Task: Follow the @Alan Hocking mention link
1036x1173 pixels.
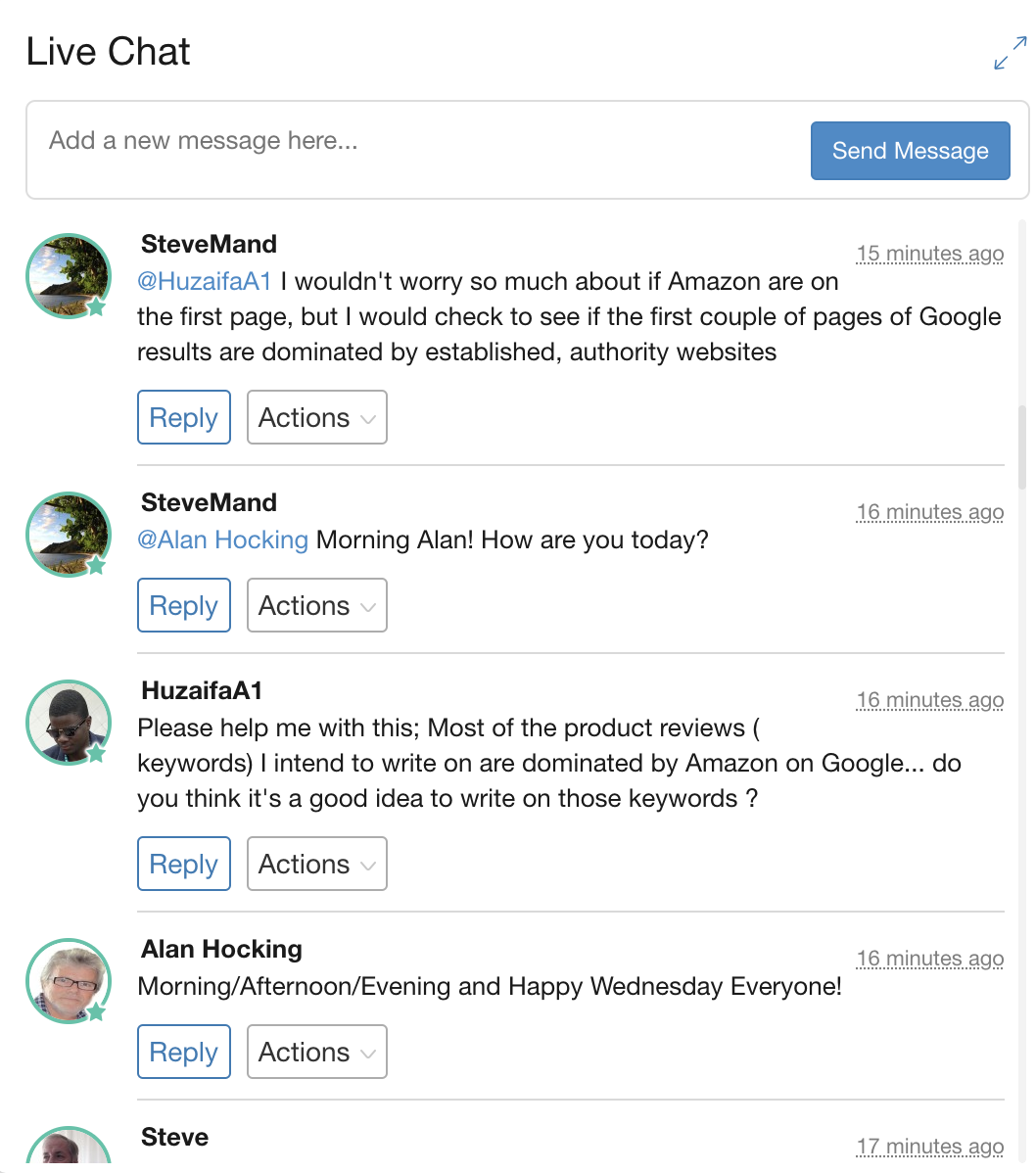Action: (x=223, y=540)
